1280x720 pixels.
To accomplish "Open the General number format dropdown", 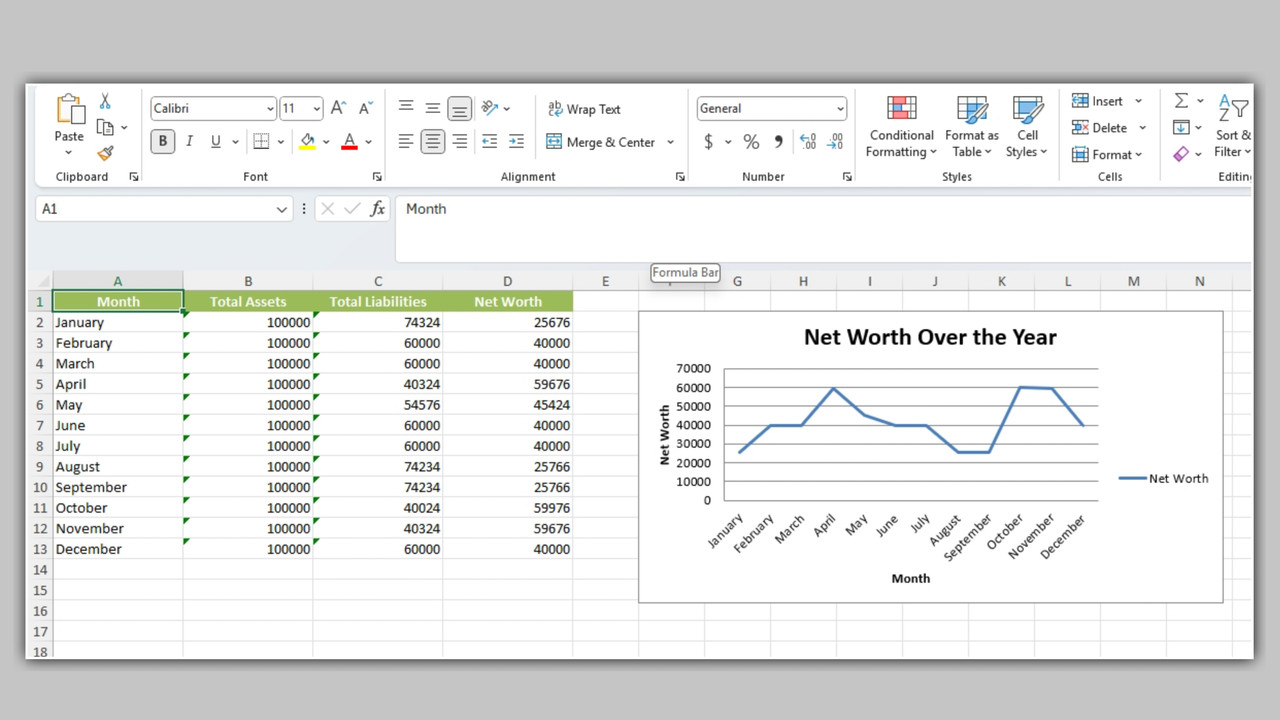I will coord(840,109).
